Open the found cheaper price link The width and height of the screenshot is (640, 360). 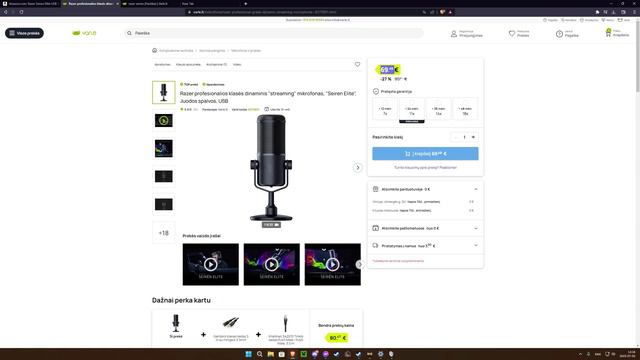(x=425, y=167)
